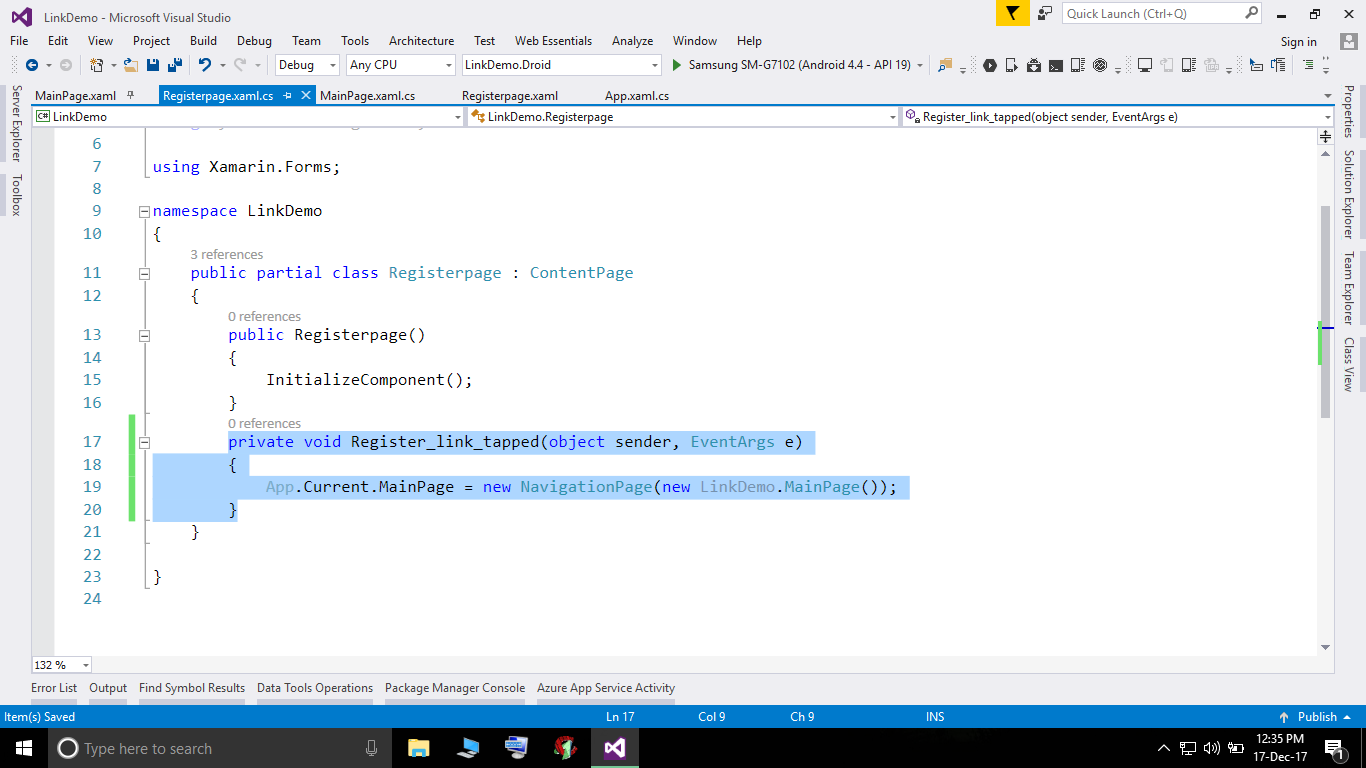The width and height of the screenshot is (1366, 768).
Task: Collapse the namespace LinkDemo code region
Action: tap(145, 210)
